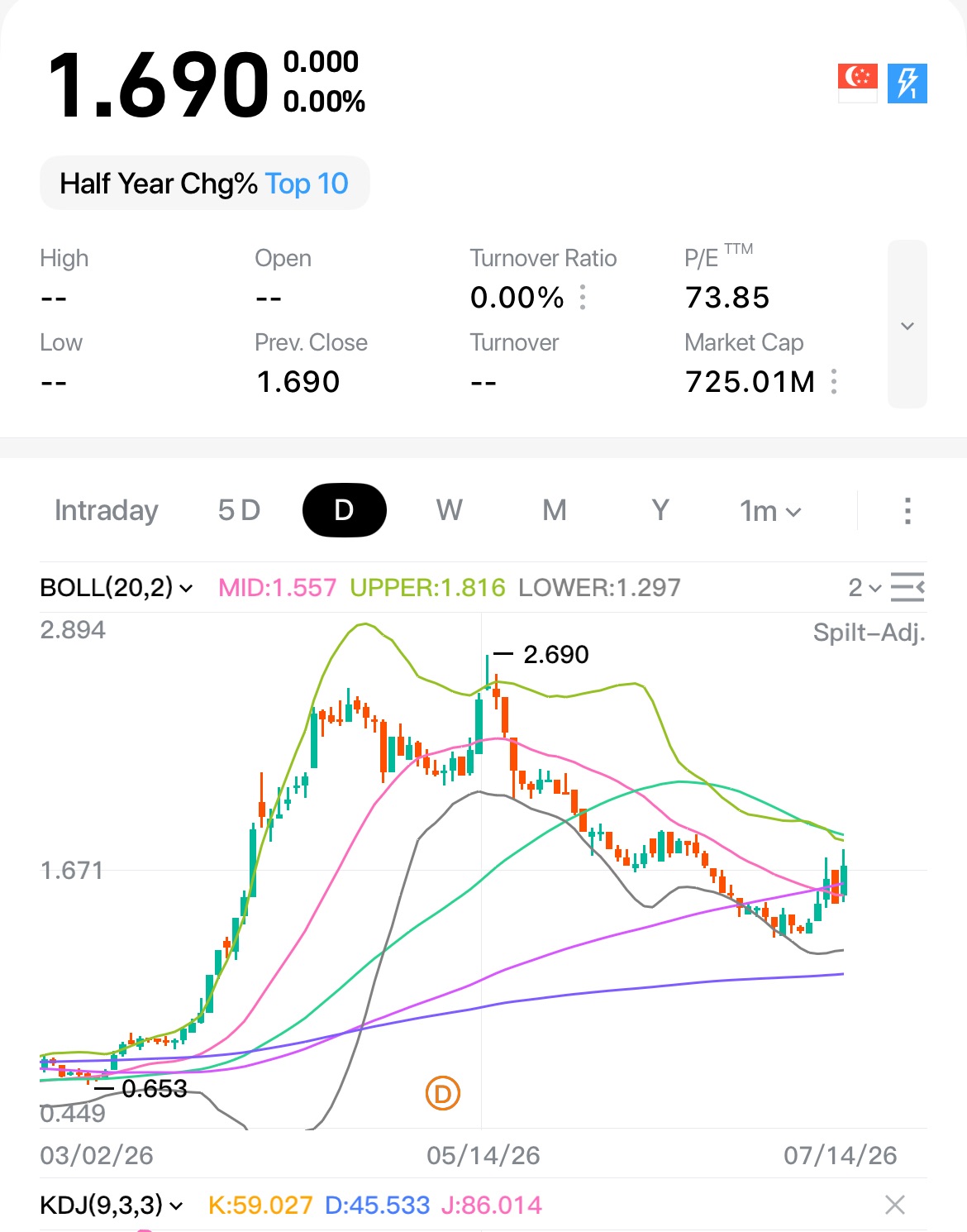967x1232 pixels.
Task: Switch to the 5 D chart tab
Action: 239,510
